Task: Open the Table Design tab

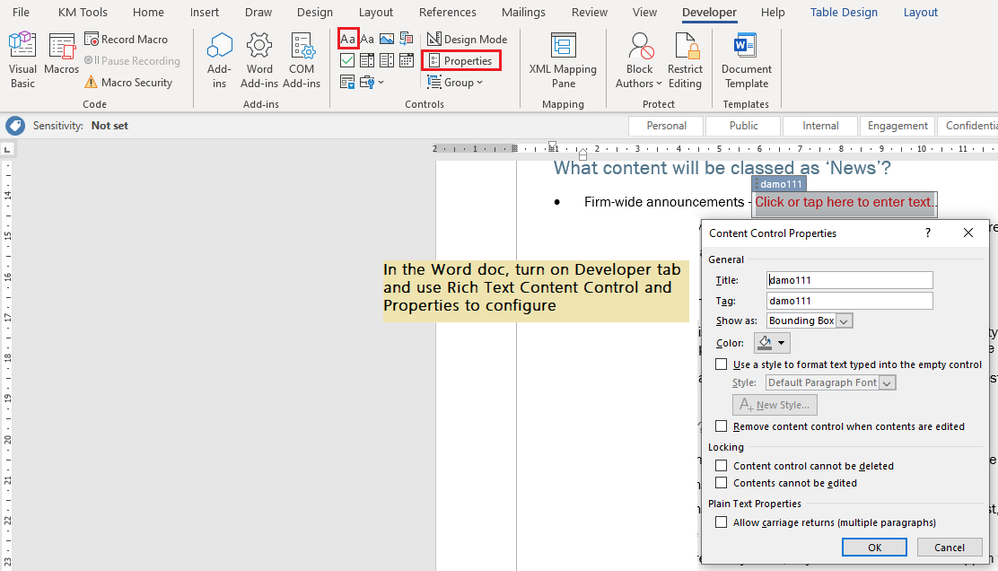Action: (x=844, y=12)
